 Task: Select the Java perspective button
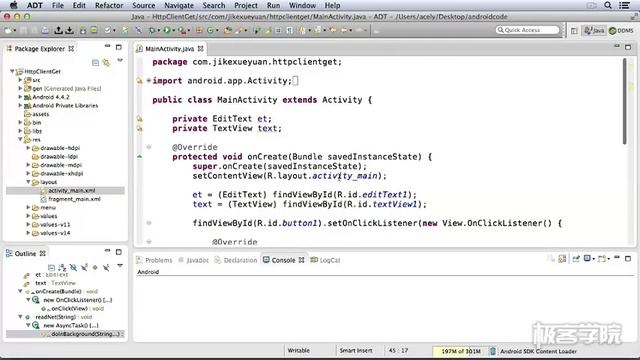click(x=594, y=31)
